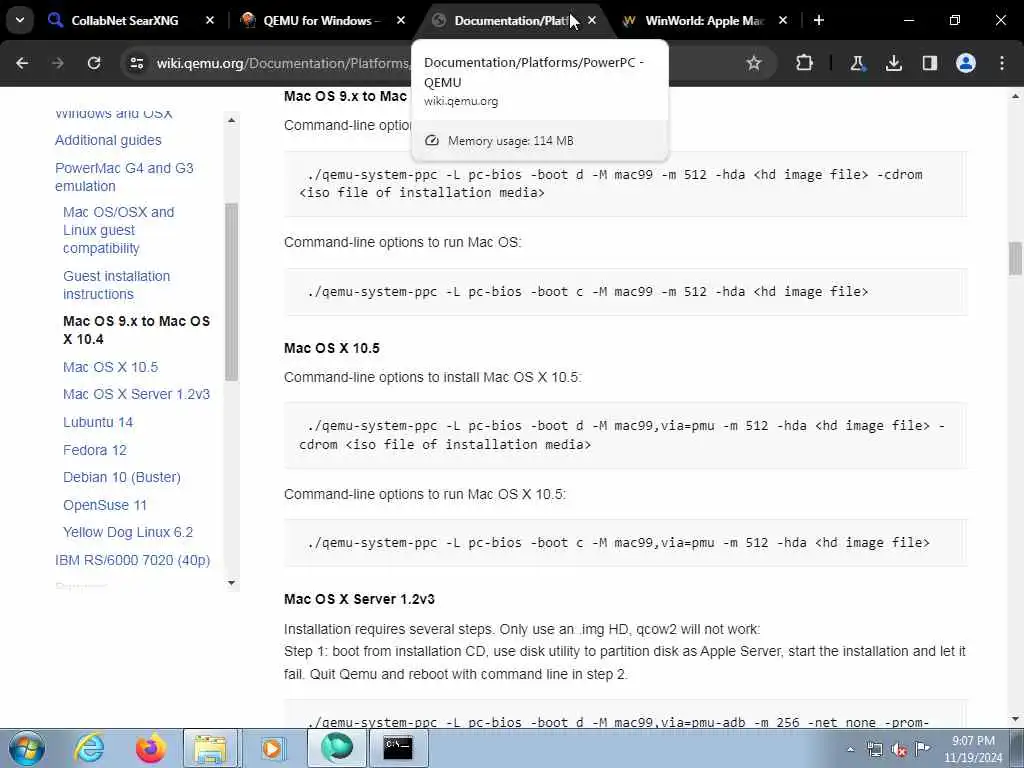
Task: Open the Yellow Dog Linux 6.2 link
Action: (128, 532)
